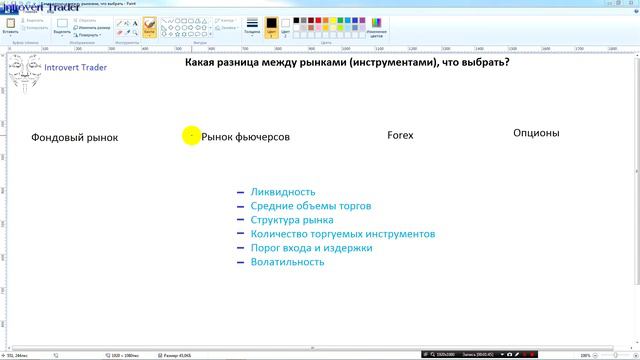
Task: Select the Eraser tool
Action: 120,32
